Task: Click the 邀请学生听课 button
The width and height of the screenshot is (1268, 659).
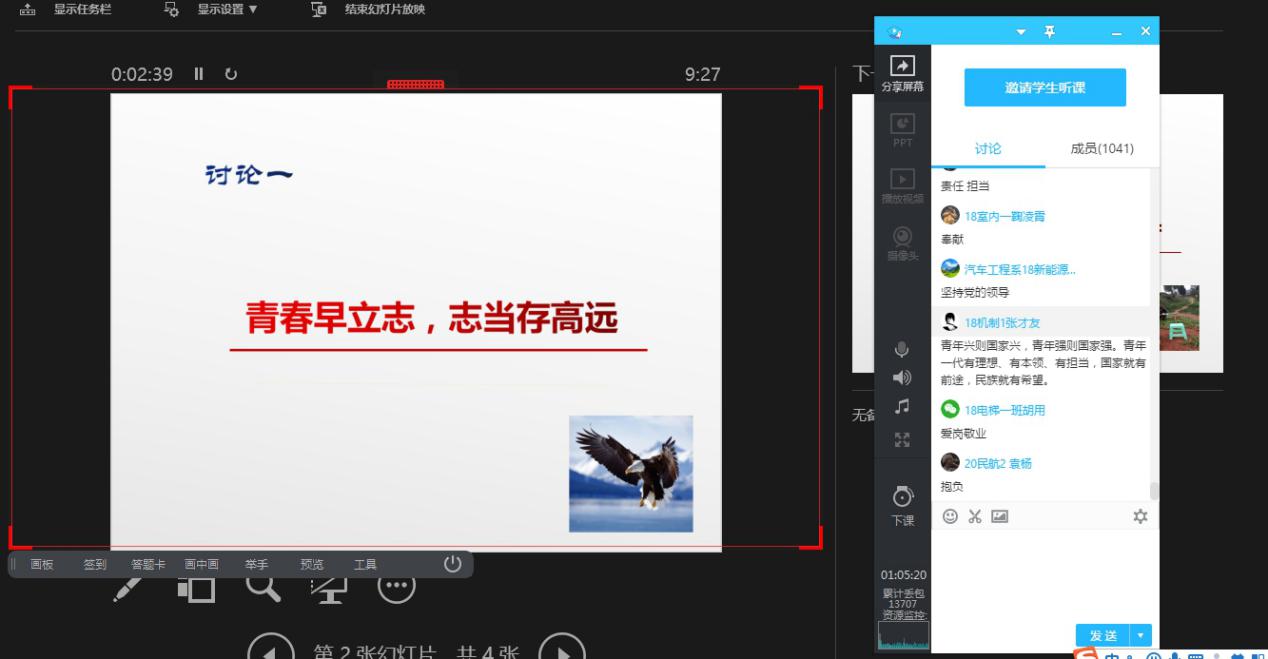Action: (1044, 88)
